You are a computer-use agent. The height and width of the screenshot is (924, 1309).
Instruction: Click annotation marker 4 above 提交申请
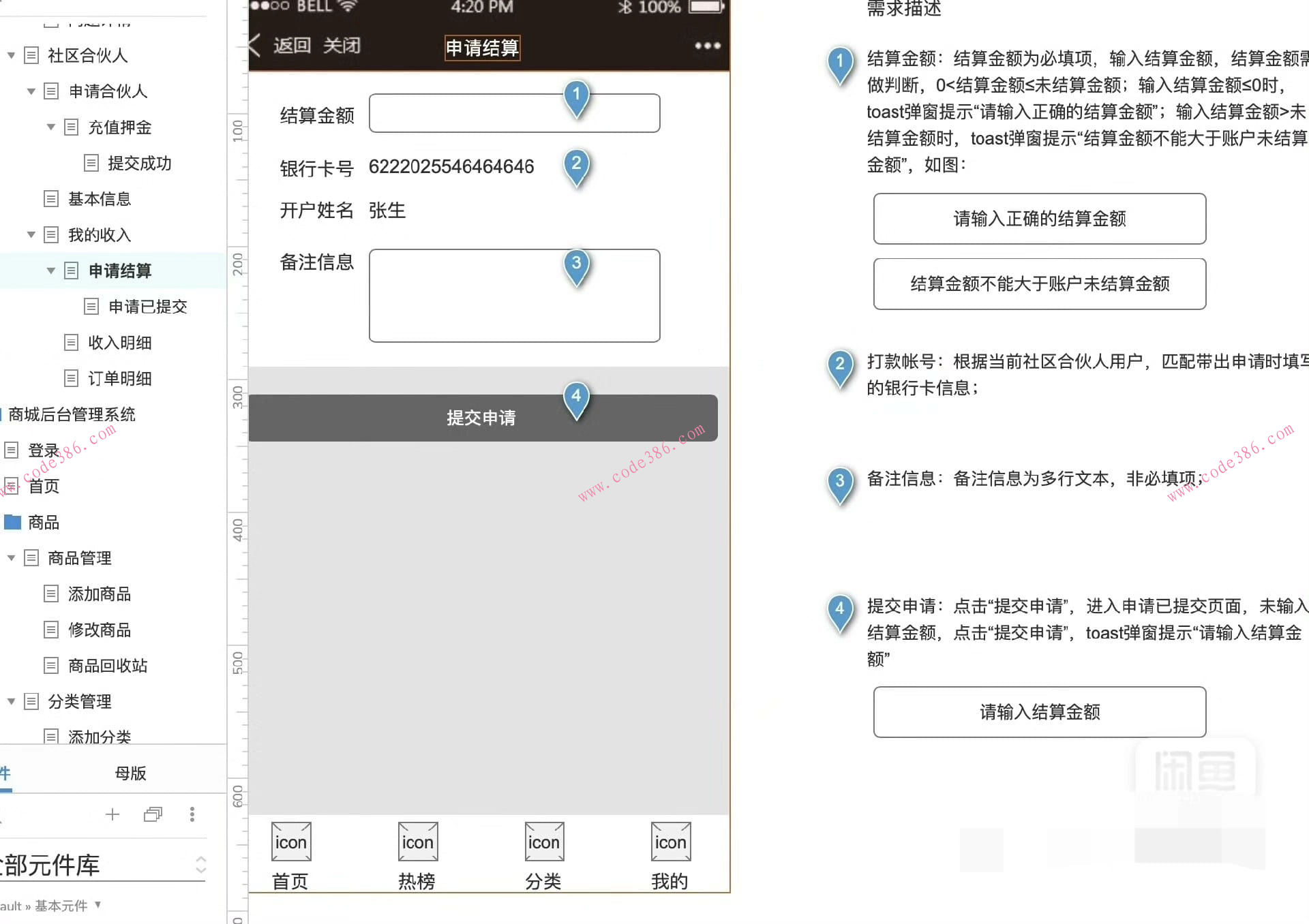577,395
